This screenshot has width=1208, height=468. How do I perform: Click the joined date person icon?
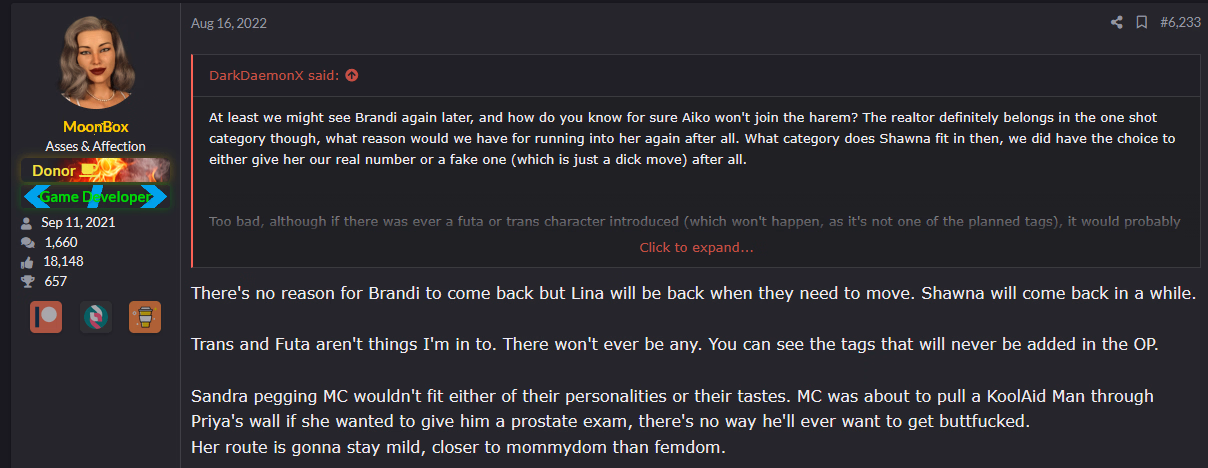(x=27, y=222)
